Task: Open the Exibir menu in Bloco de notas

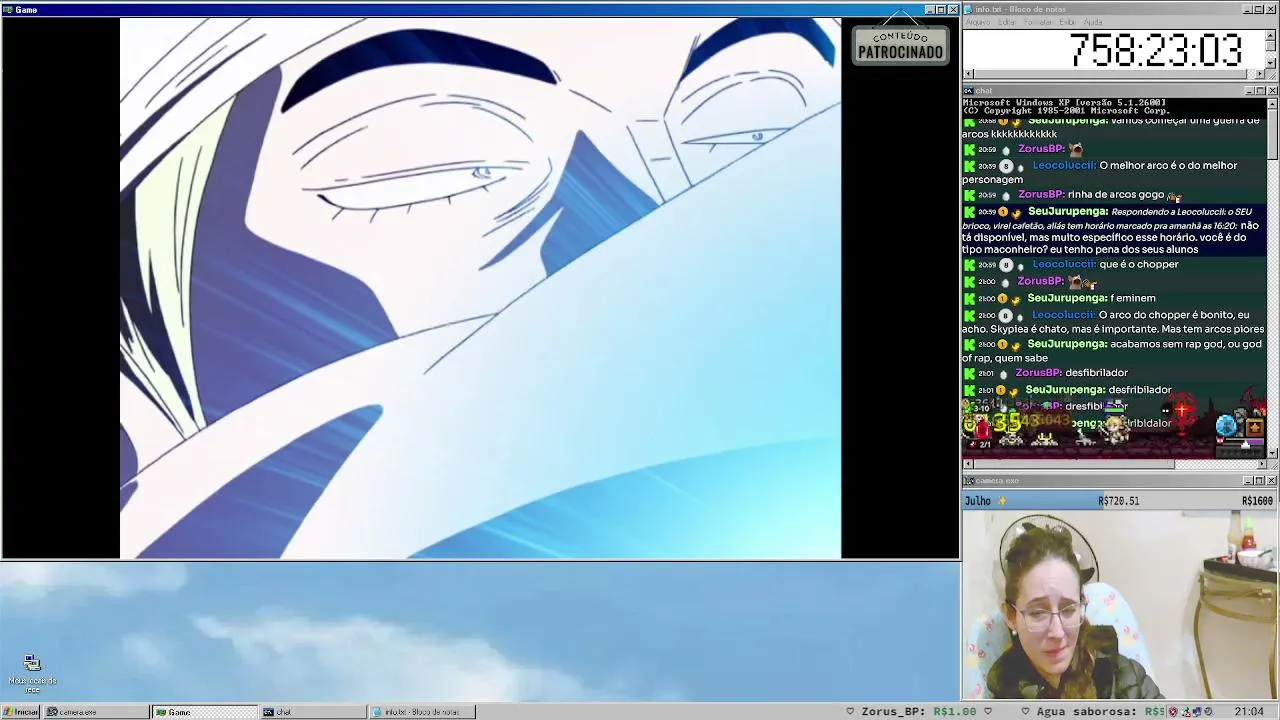Action: (1067, 22)
